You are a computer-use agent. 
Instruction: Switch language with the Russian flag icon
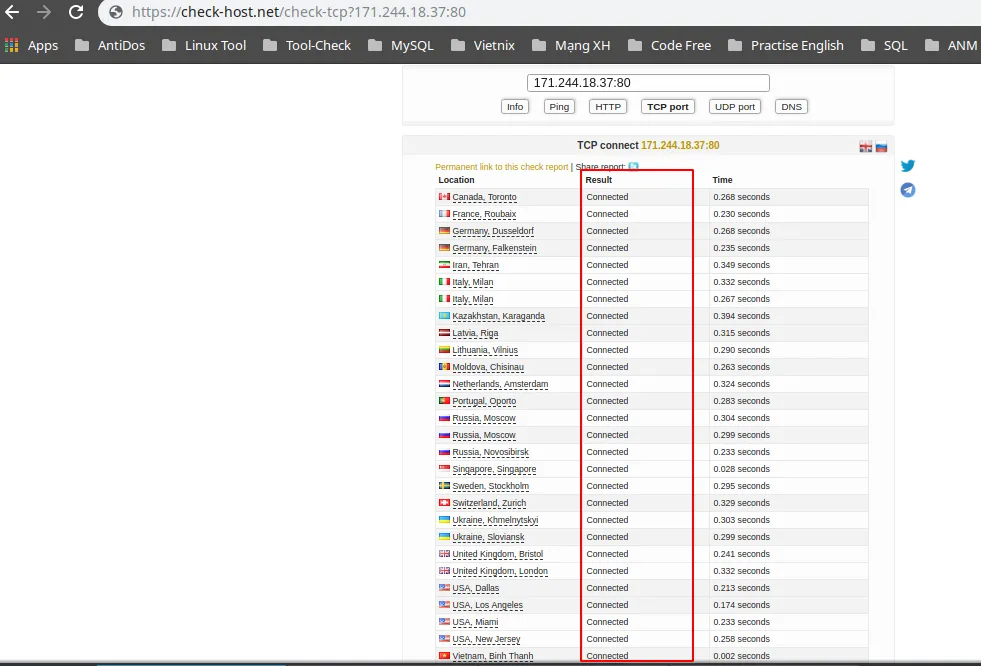881,147
